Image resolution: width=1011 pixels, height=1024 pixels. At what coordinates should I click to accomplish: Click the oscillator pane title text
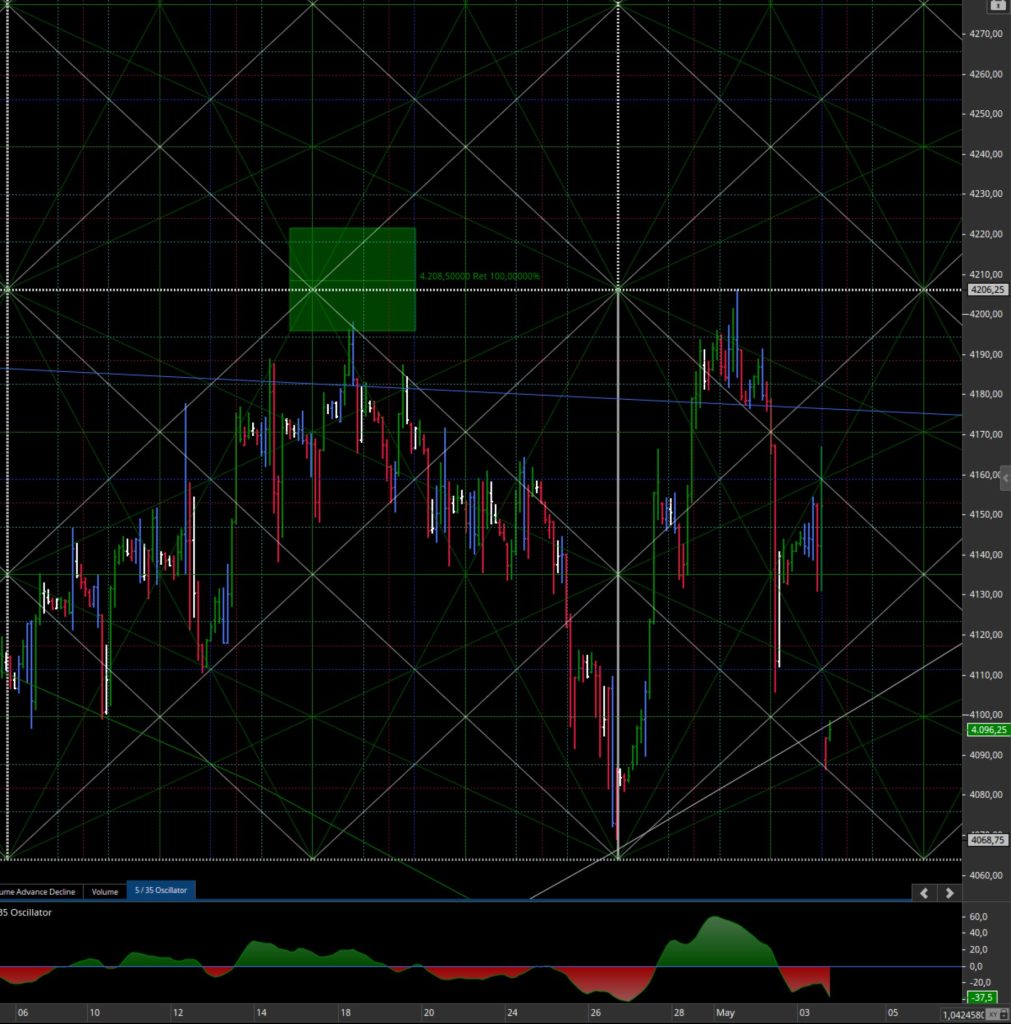(x=26, y=912)
